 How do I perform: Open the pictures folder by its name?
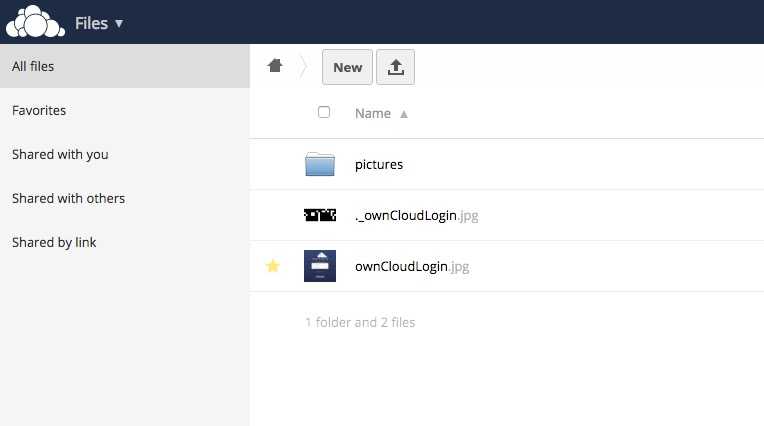coord(379,164)
